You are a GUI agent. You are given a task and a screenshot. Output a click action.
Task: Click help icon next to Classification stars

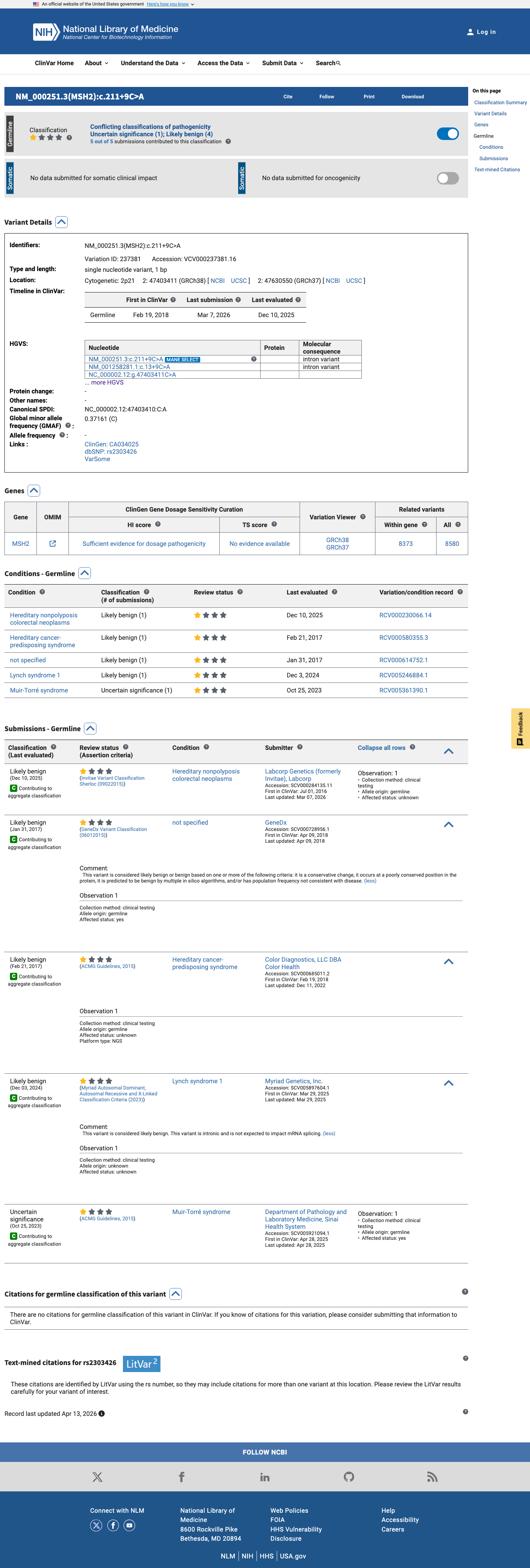[69, 137]
